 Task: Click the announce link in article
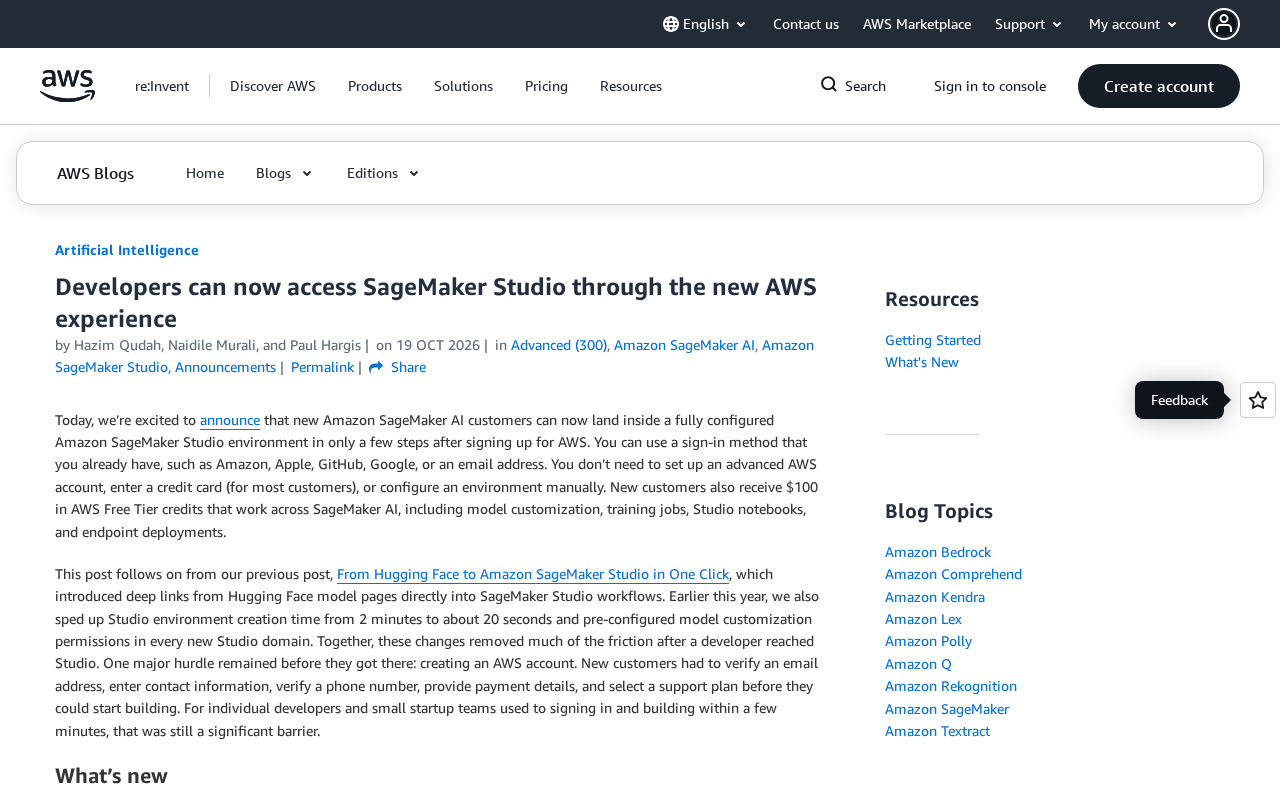click(x=230, y=420)
